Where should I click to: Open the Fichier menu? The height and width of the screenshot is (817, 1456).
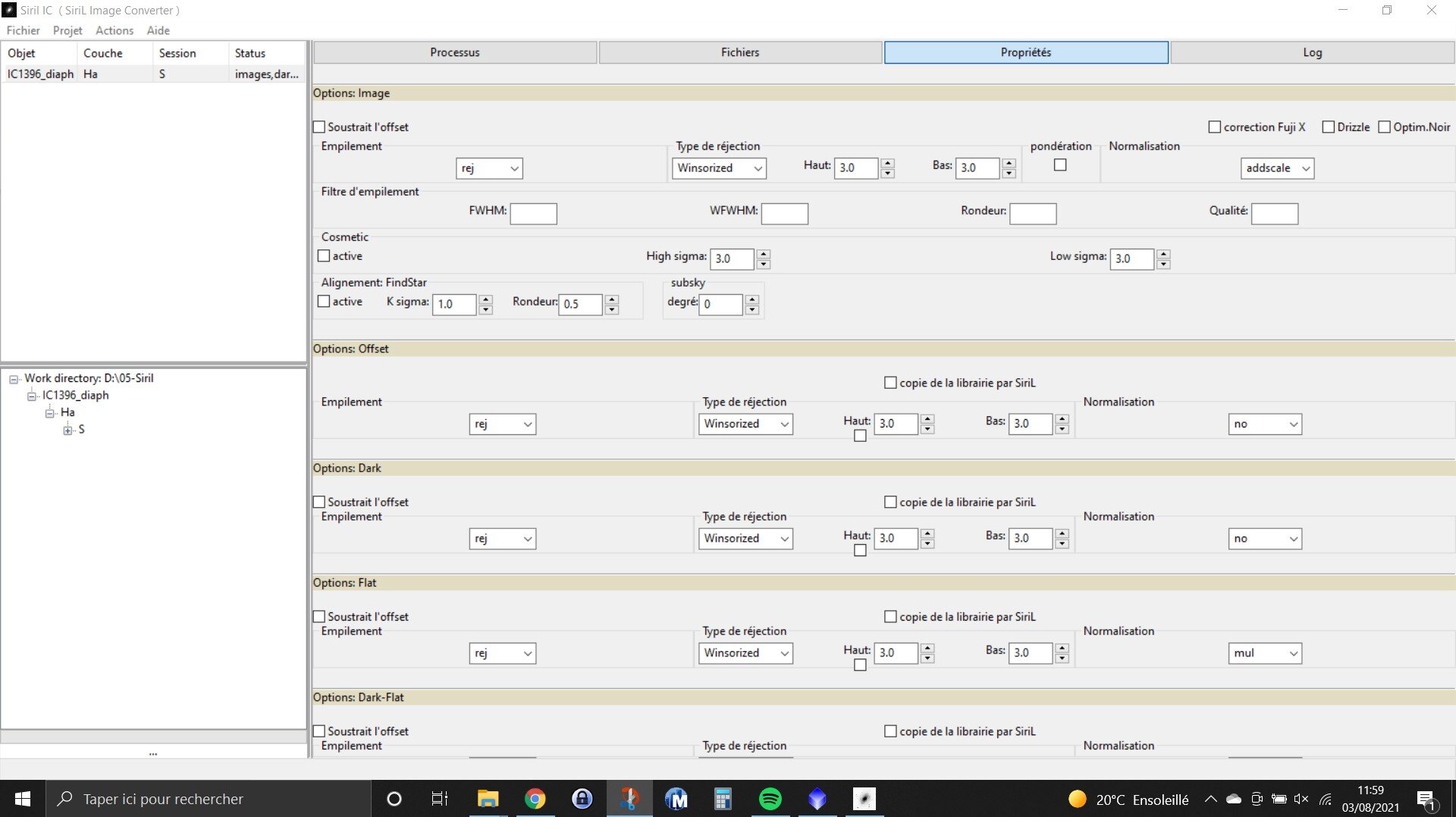click(x=23, y=30)
